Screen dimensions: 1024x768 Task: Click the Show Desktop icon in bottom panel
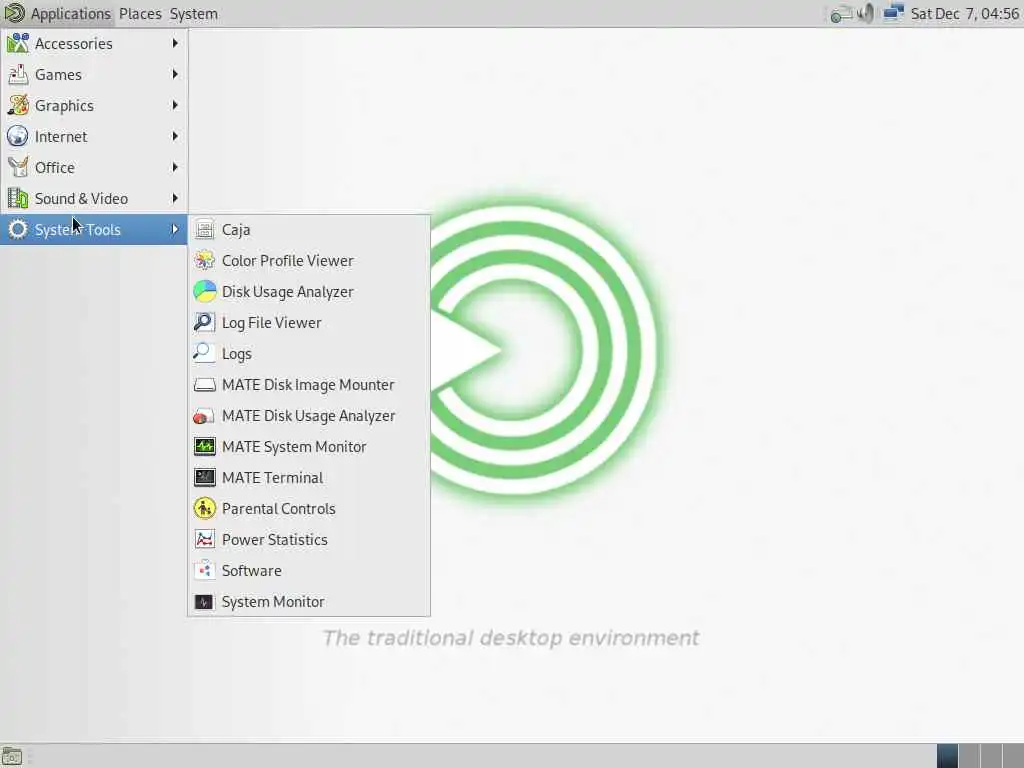point(12,757)
